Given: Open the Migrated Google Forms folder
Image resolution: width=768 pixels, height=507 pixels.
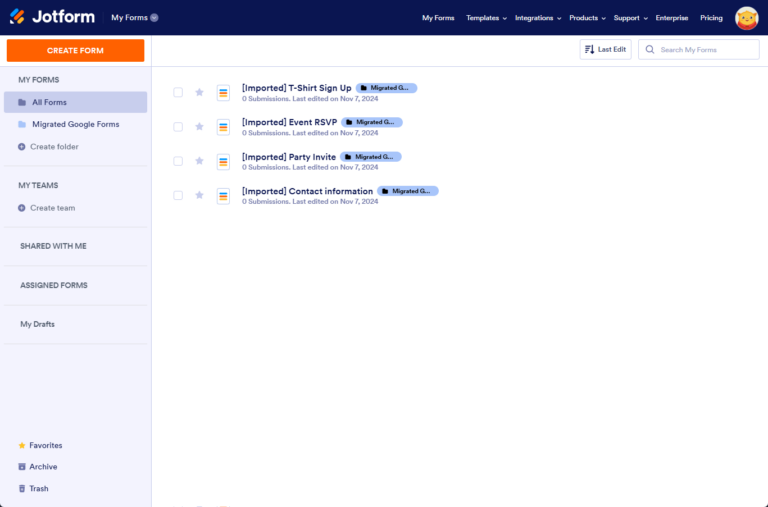Looking at the screenshot, I should click(x=75, y=124).
